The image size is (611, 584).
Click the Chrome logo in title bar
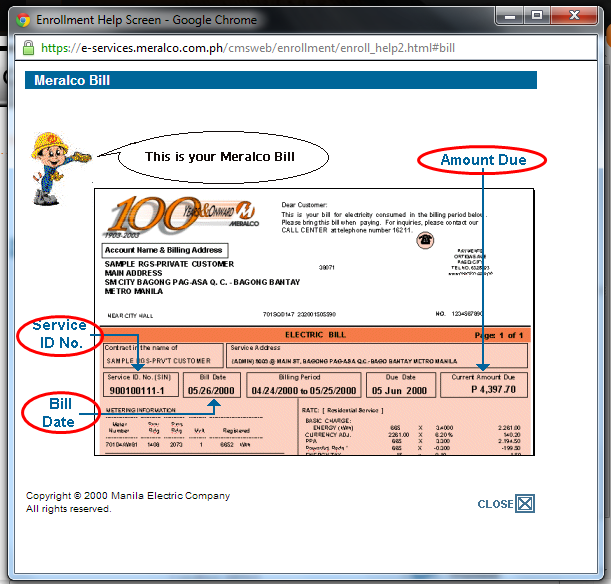click(x=23, y=20)
